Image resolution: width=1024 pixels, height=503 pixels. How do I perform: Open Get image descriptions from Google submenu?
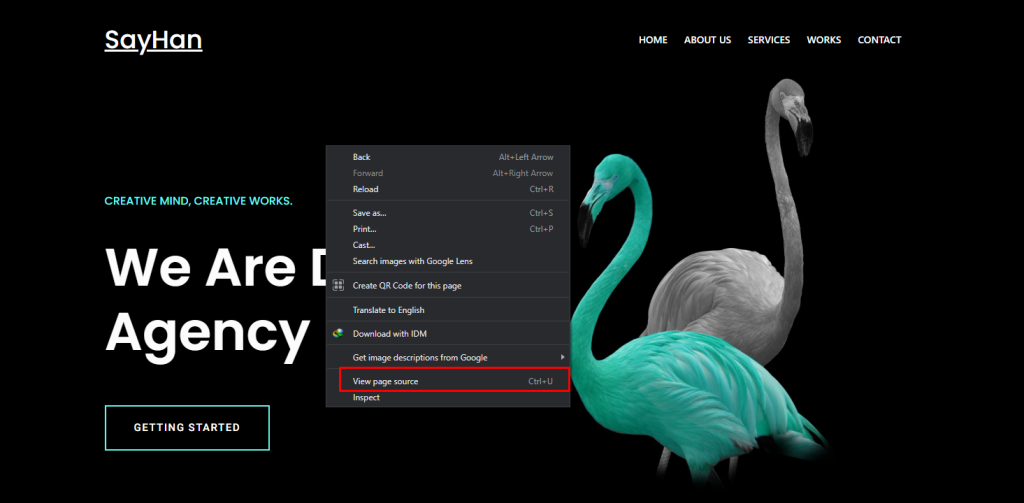coord(448,357)
